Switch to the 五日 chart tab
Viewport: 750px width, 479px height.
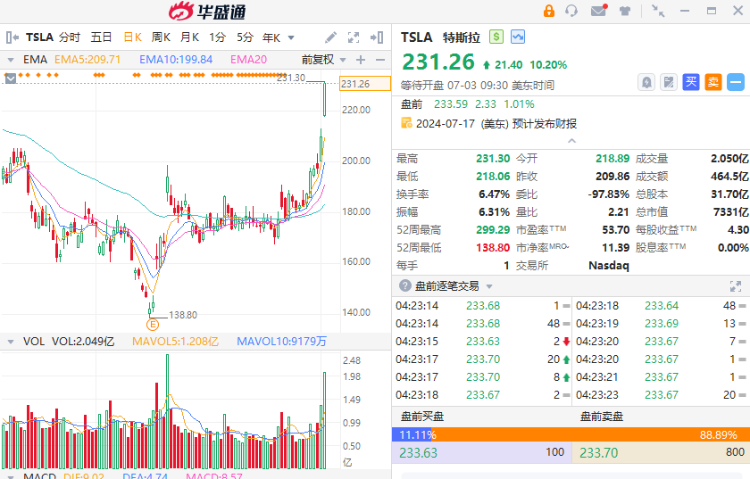tap(101, 37)
